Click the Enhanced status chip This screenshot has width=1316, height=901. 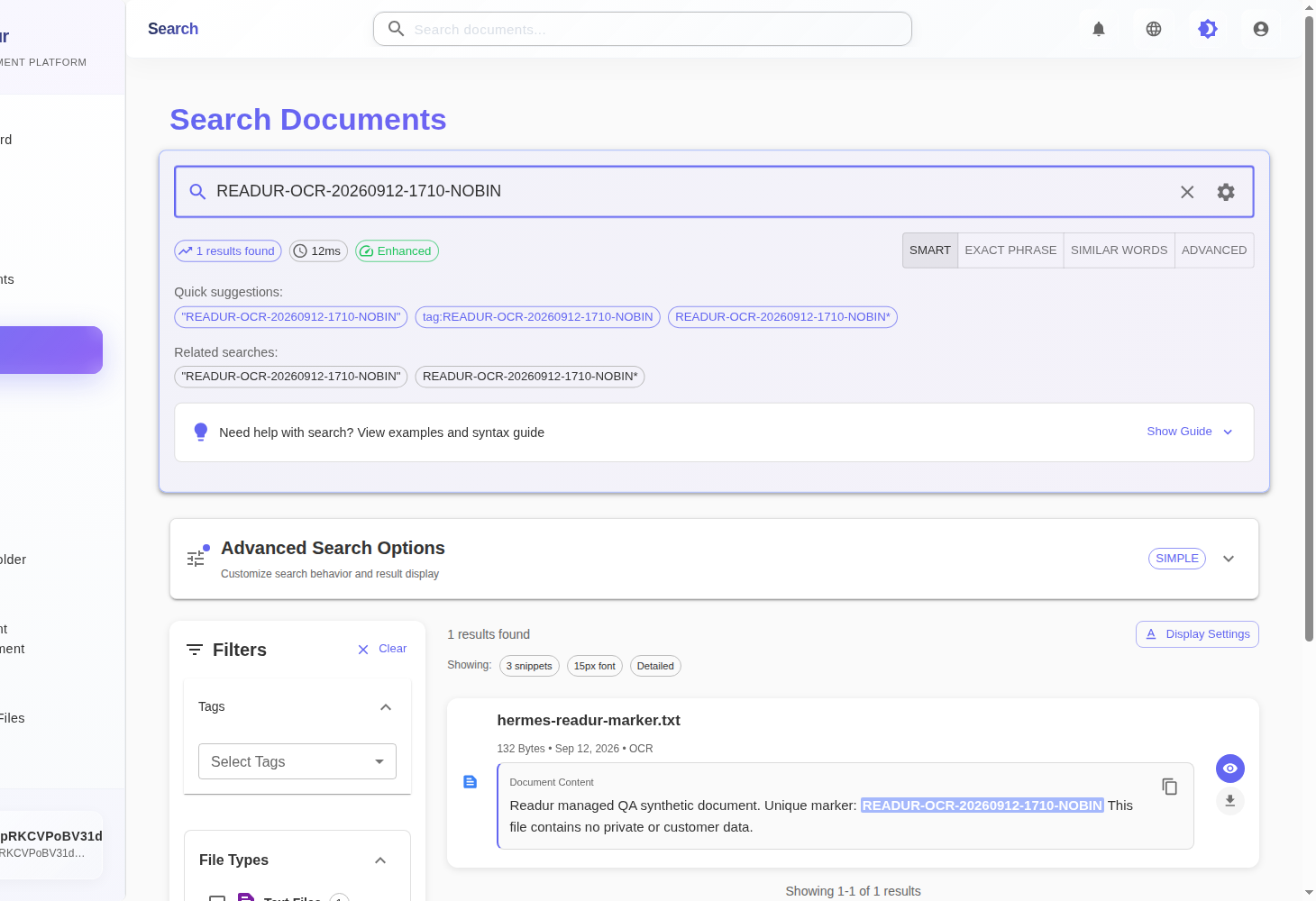pyautogui.click(x=397, y=251)
